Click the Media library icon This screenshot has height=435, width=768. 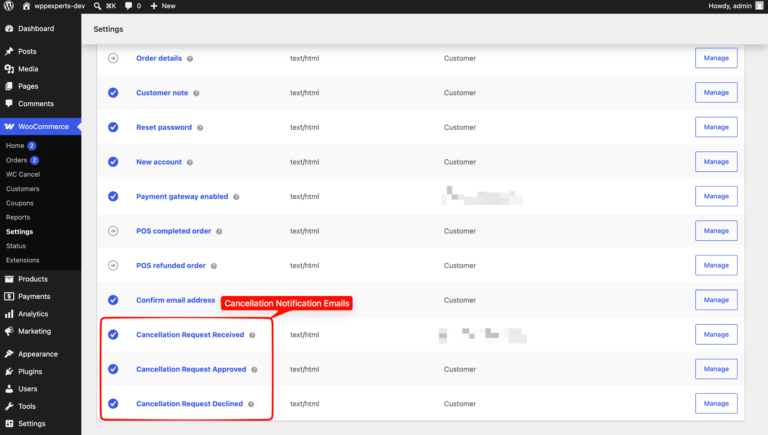9,69
